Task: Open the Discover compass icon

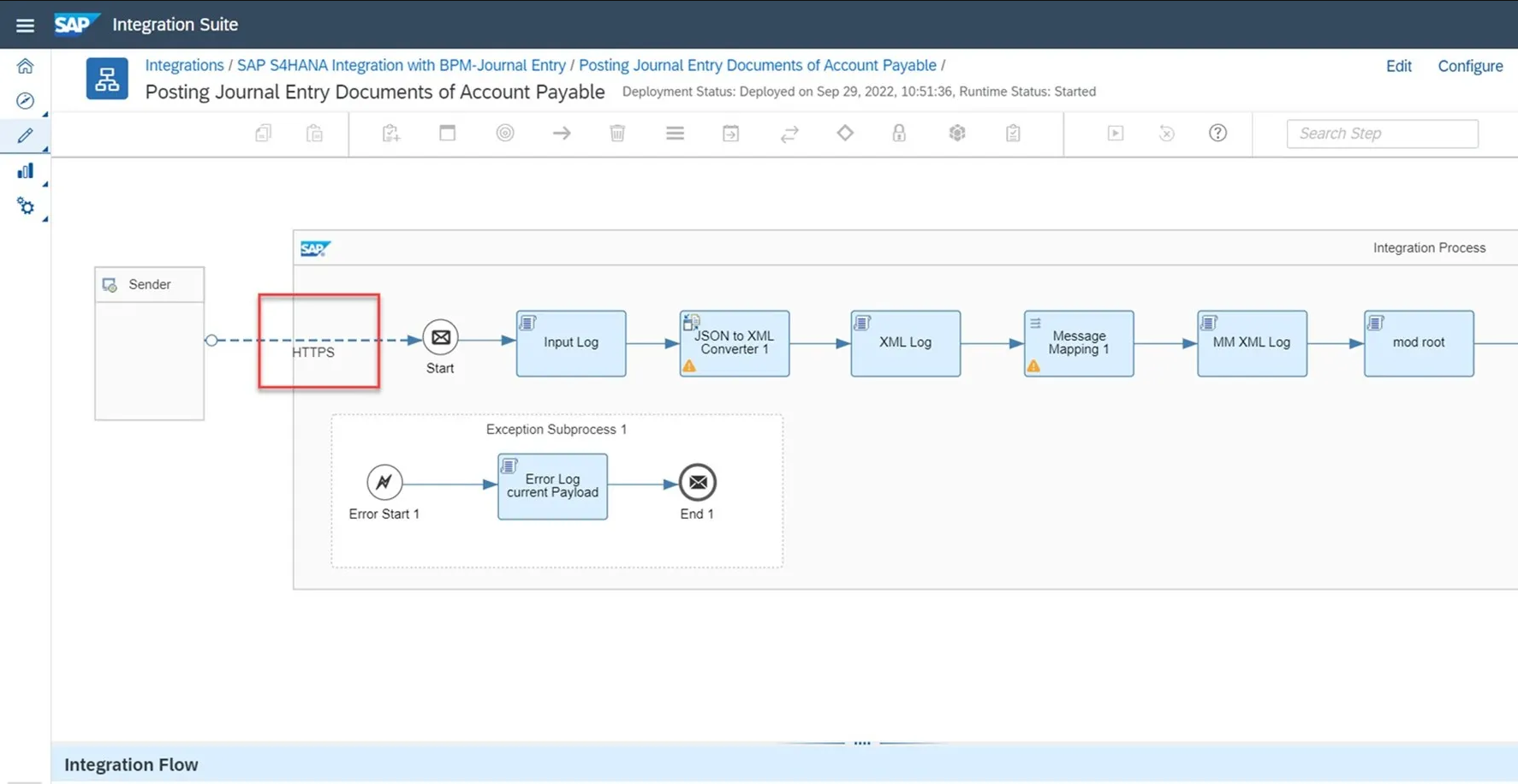Action: click(x=25, y=101)
